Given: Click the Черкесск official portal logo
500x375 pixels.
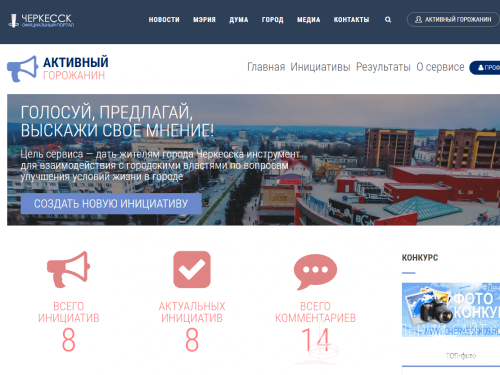Looking at the screenshot, I should pyautogui.click(x=41, y=20).
